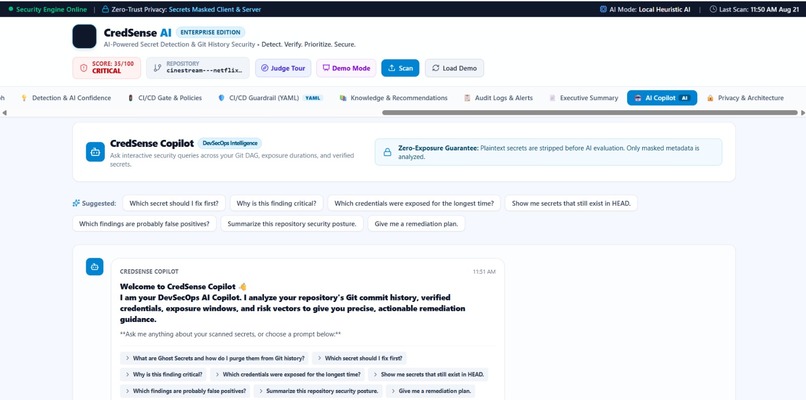Viewport: 806px width, 400px height.
Task: Click the clipboard icon beside Audit Logs & Alerts
Action: tap(467, 98)
